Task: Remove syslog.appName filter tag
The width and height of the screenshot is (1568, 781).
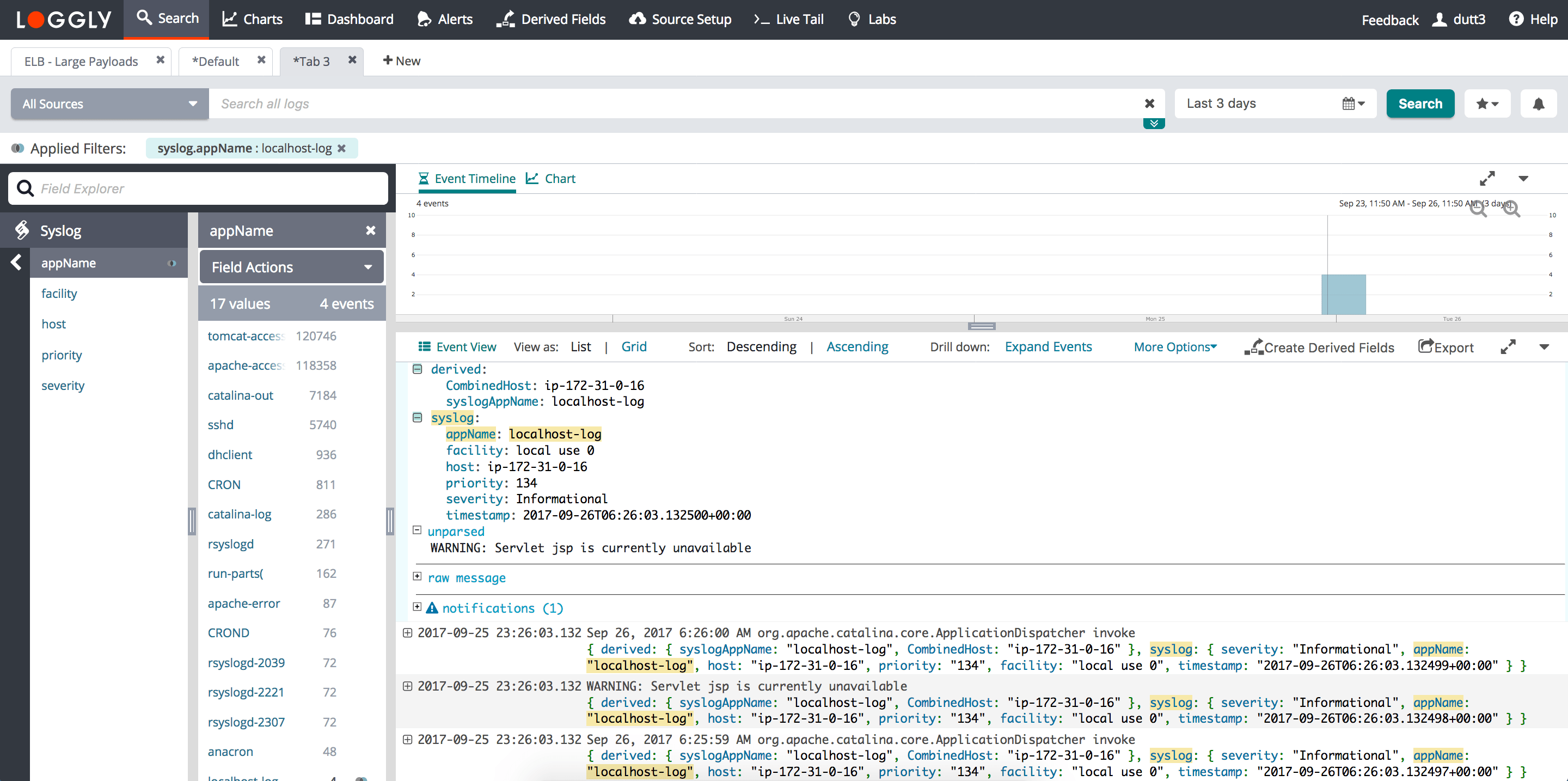Action: (x=342, y=148)
